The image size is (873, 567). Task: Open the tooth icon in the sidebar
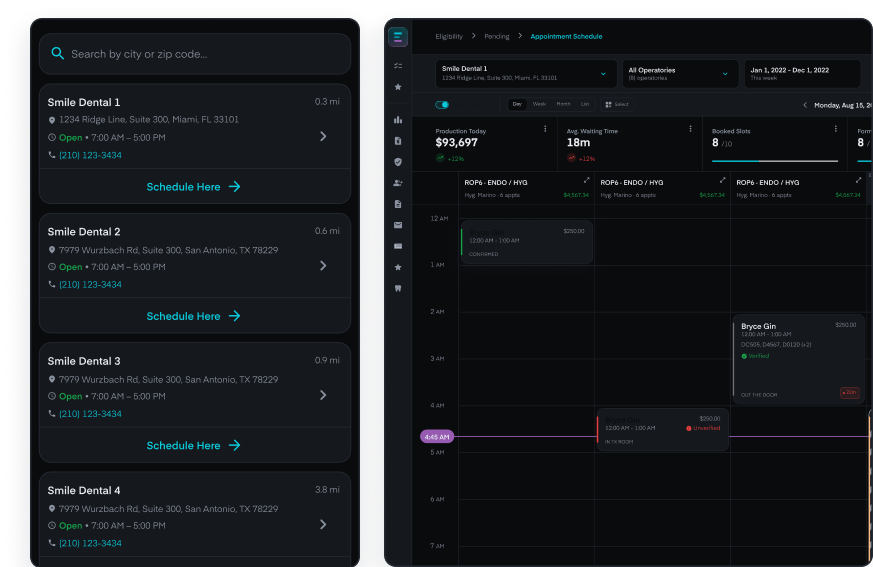pos(398,289)
